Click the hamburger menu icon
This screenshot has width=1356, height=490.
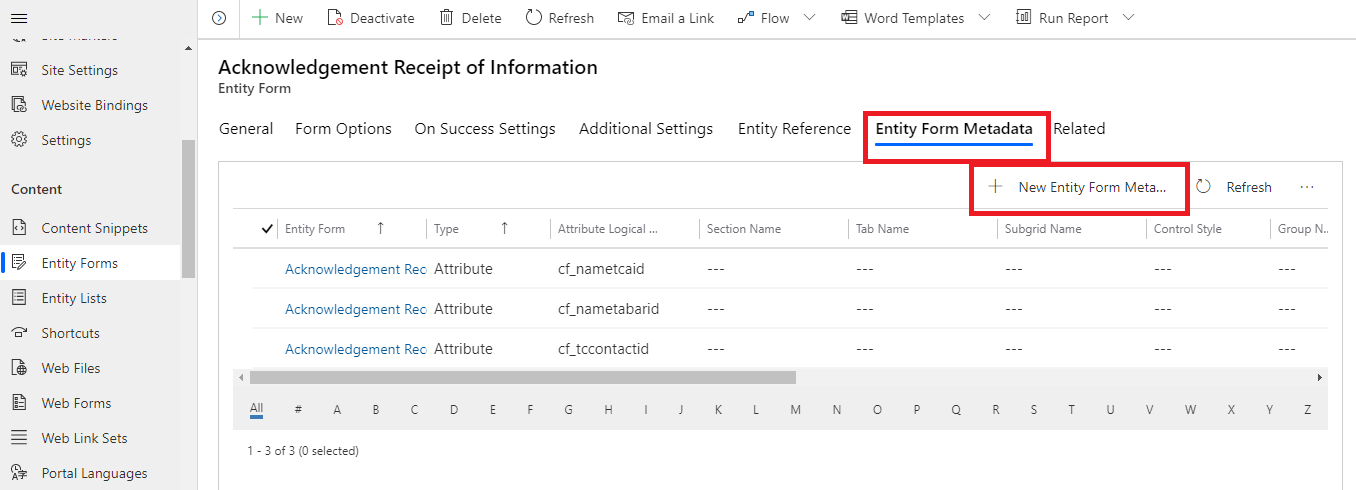(19, 18)
